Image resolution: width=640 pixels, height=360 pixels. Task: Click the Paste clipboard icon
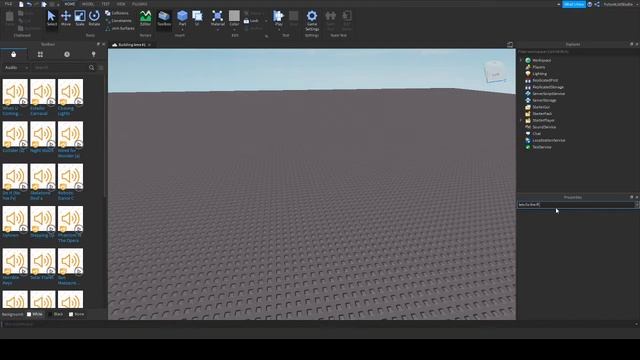(x=10, y=18)
